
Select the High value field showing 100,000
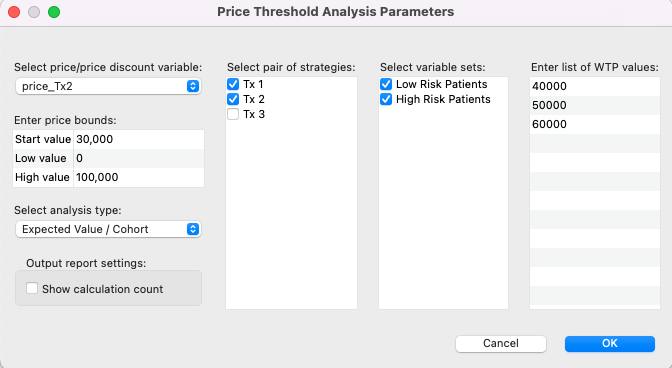click(139, 177)
